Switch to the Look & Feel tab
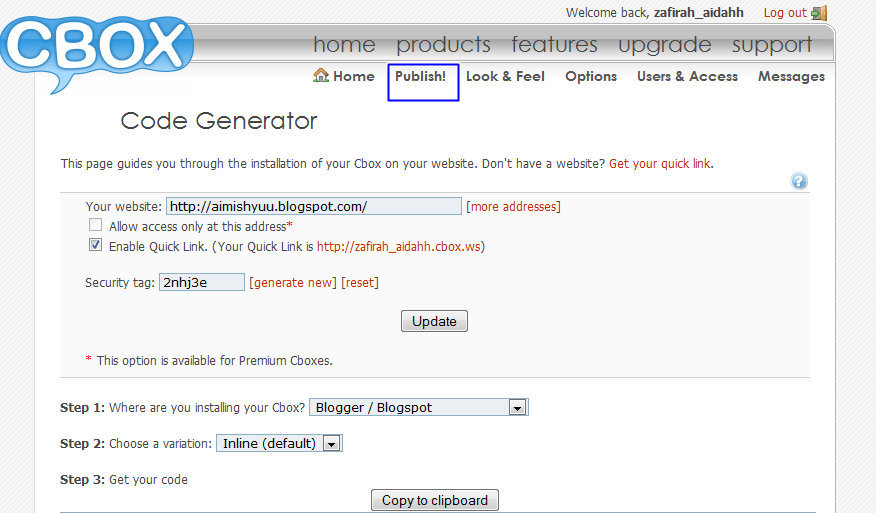876x513 pixels. click(x=505, y=76)
